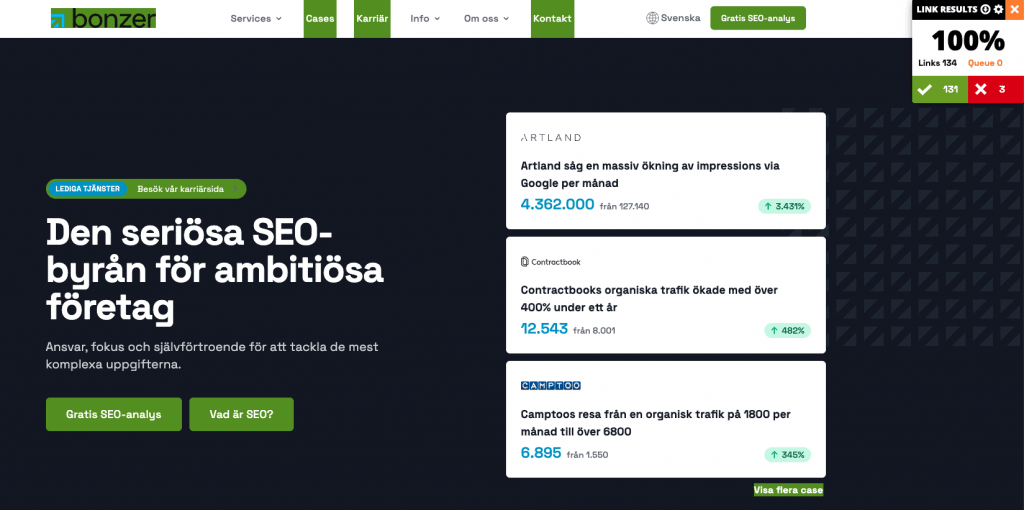The height and width of the screenshot is (510, 1024).
Task: Close the Link Results panel
Action: click(x=1013, y=9)
